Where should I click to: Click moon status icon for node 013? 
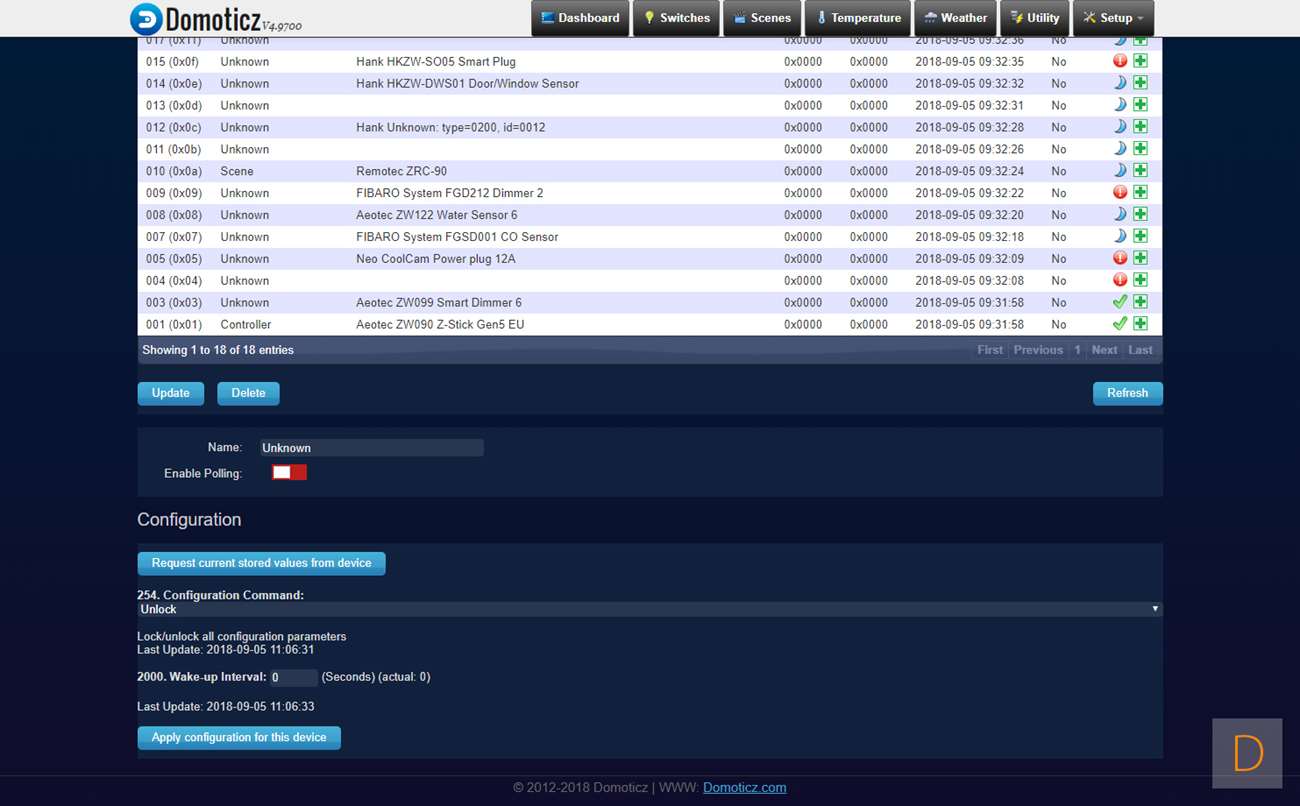pyautogui.click(x=1120, y=105)
